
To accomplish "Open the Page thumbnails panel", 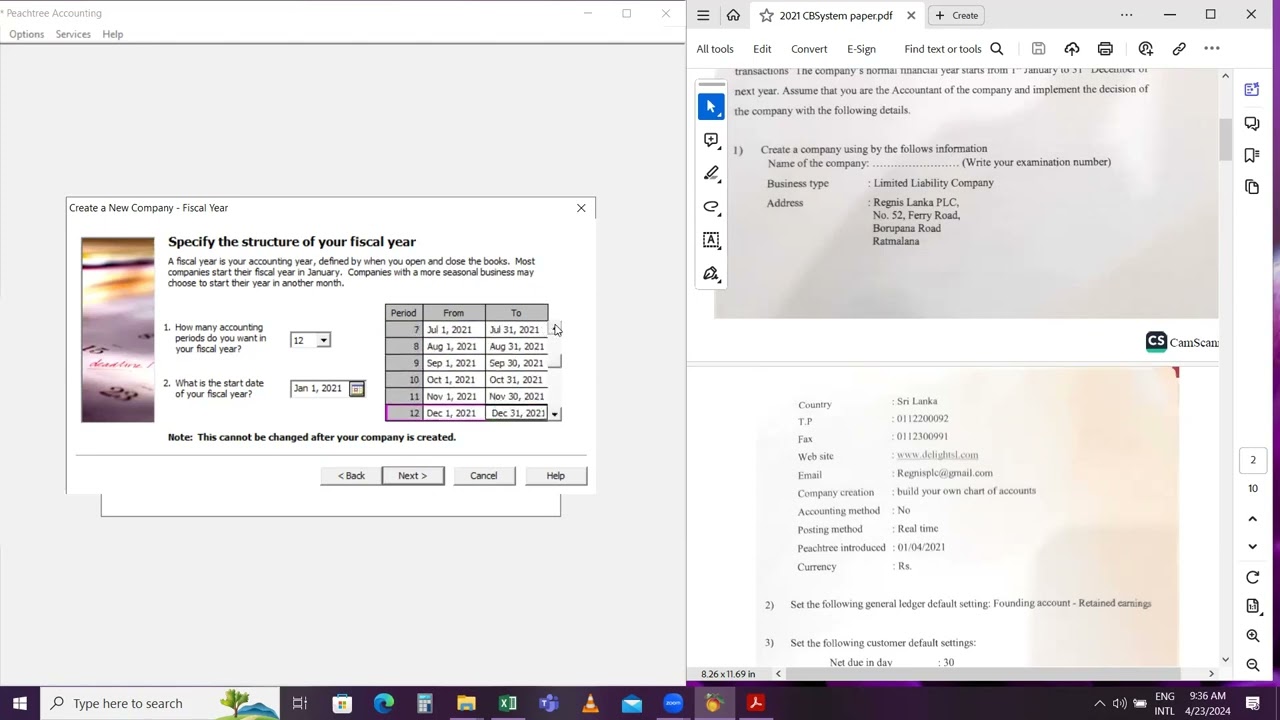I will pyautogui.click(x=1252, y=187).
